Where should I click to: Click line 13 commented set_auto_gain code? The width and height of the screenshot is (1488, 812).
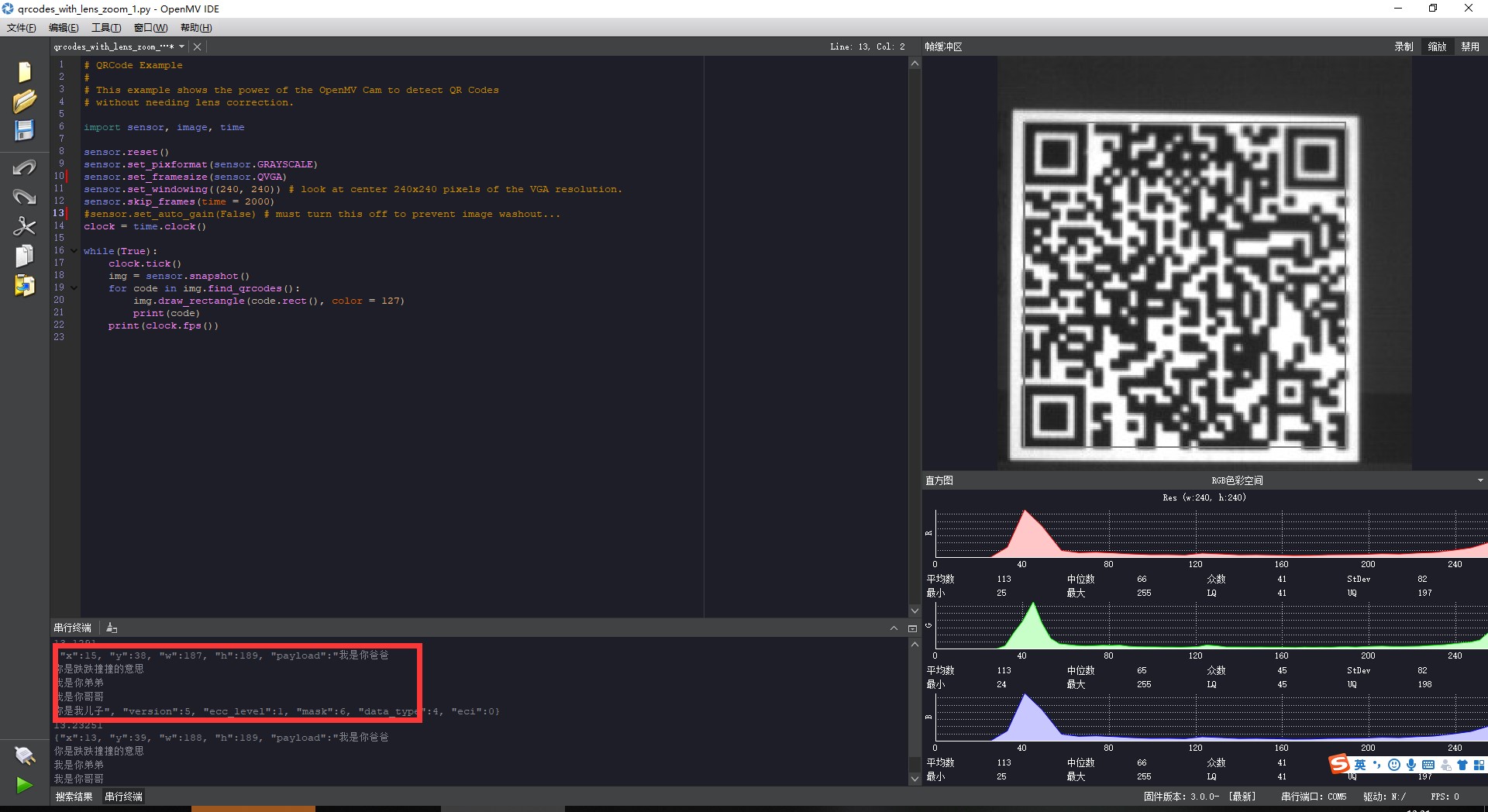(322, 214)
